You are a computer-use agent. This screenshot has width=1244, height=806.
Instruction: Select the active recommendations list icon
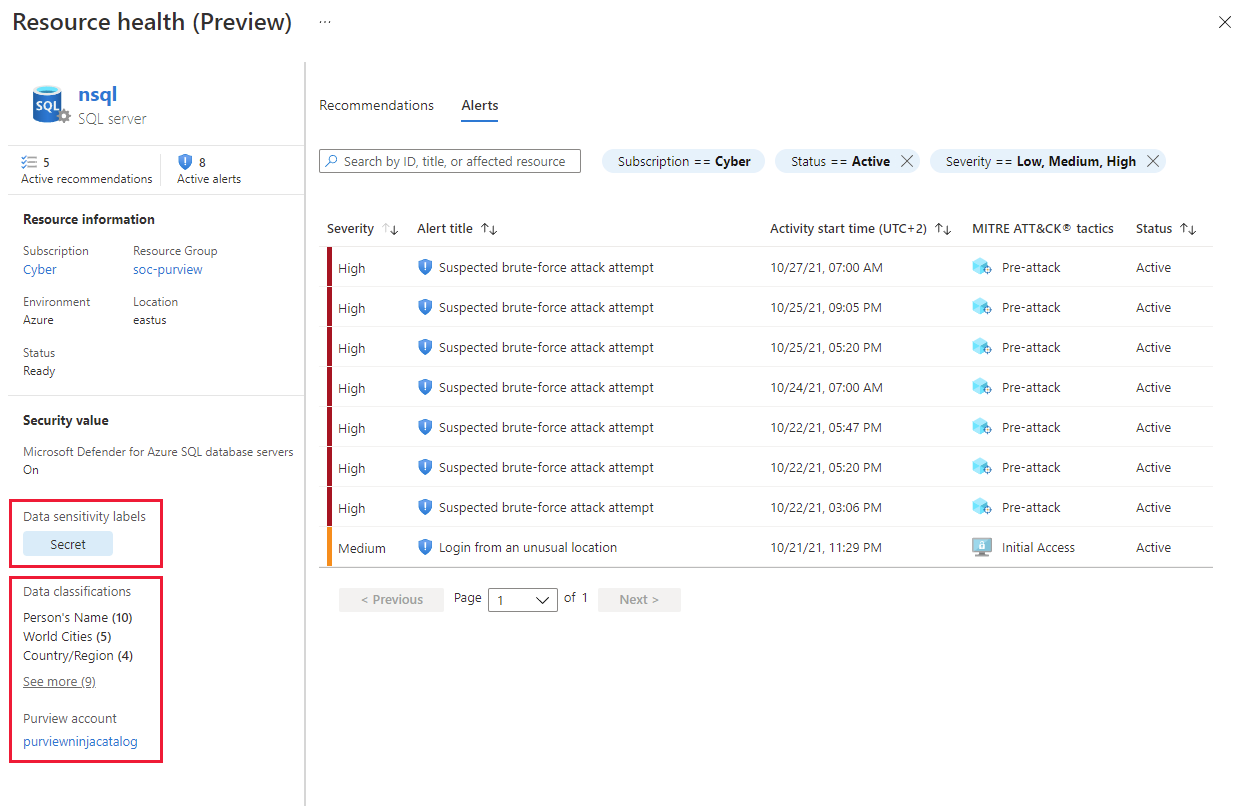click(x=29, y=161)
